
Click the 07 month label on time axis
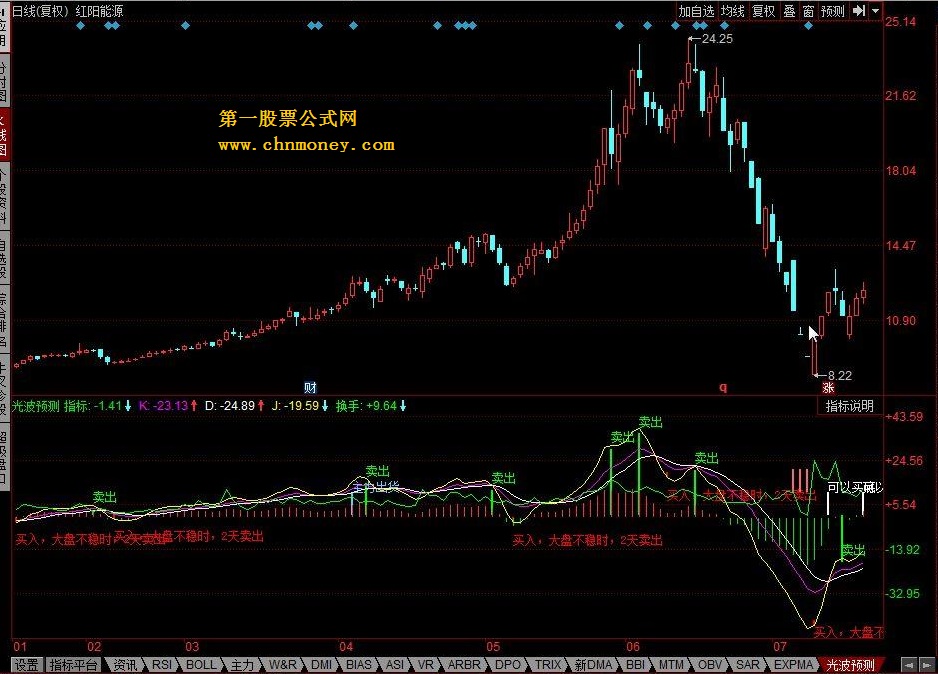click(779, 646)
